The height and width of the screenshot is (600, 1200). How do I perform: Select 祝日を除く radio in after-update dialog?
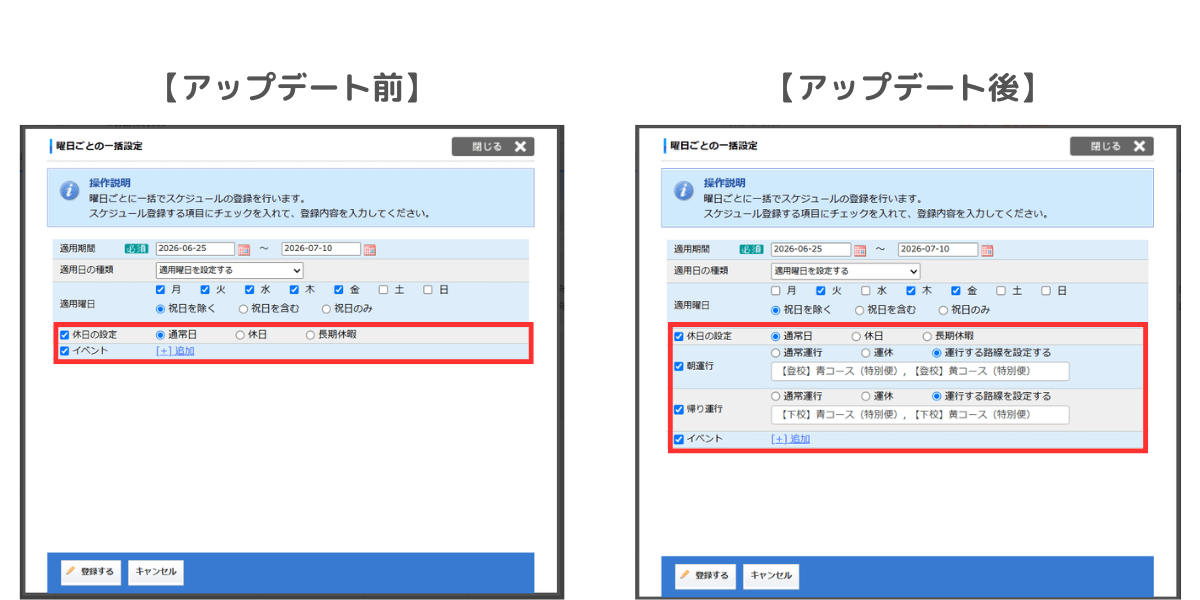(776, 310)
